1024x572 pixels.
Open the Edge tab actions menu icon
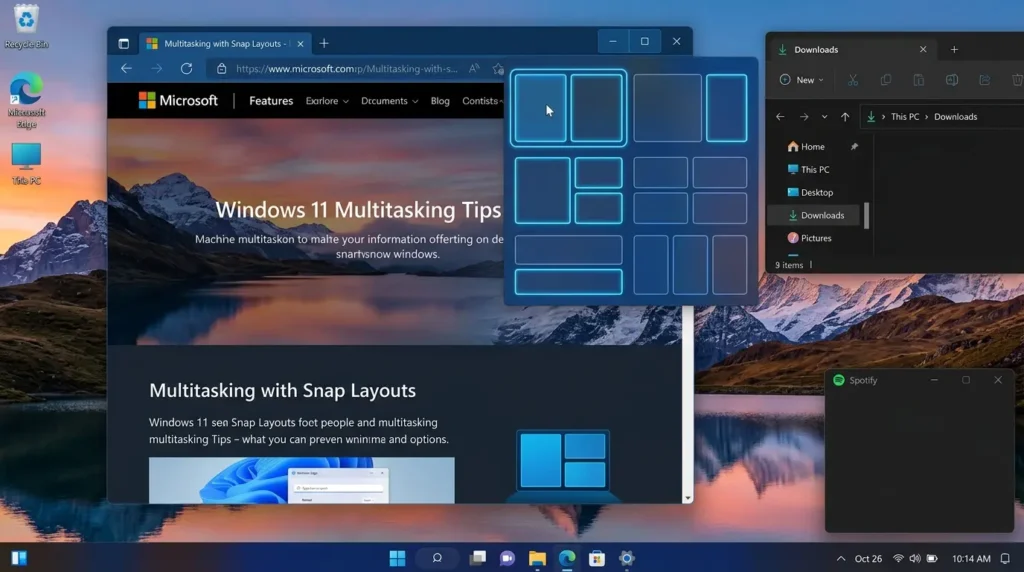coord(123,44)
